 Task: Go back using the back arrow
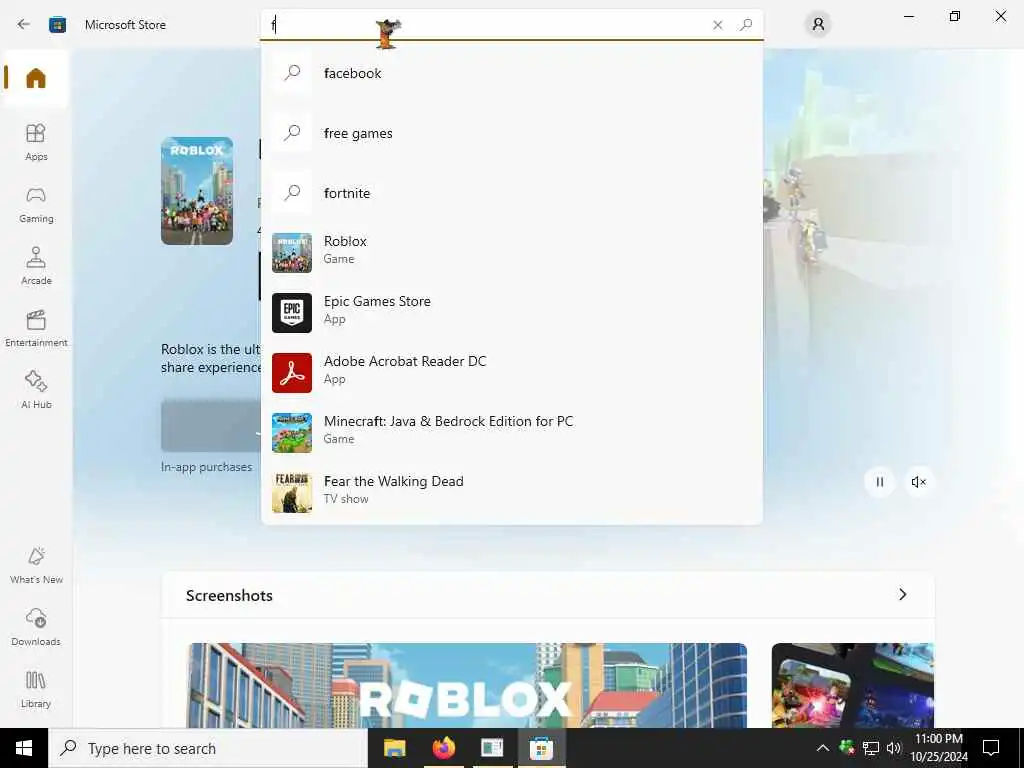pos(24,24)
